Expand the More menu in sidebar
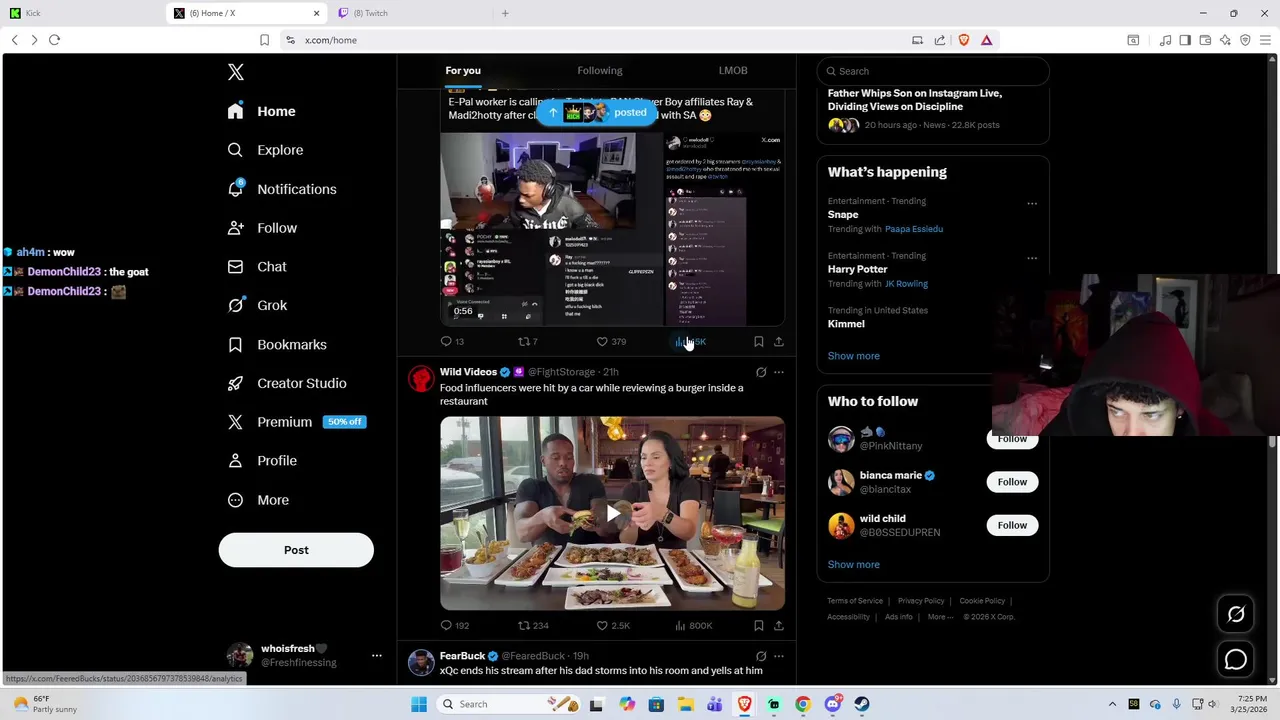Viewport: 1280px width, 720px height. click(x=258, y=500)
